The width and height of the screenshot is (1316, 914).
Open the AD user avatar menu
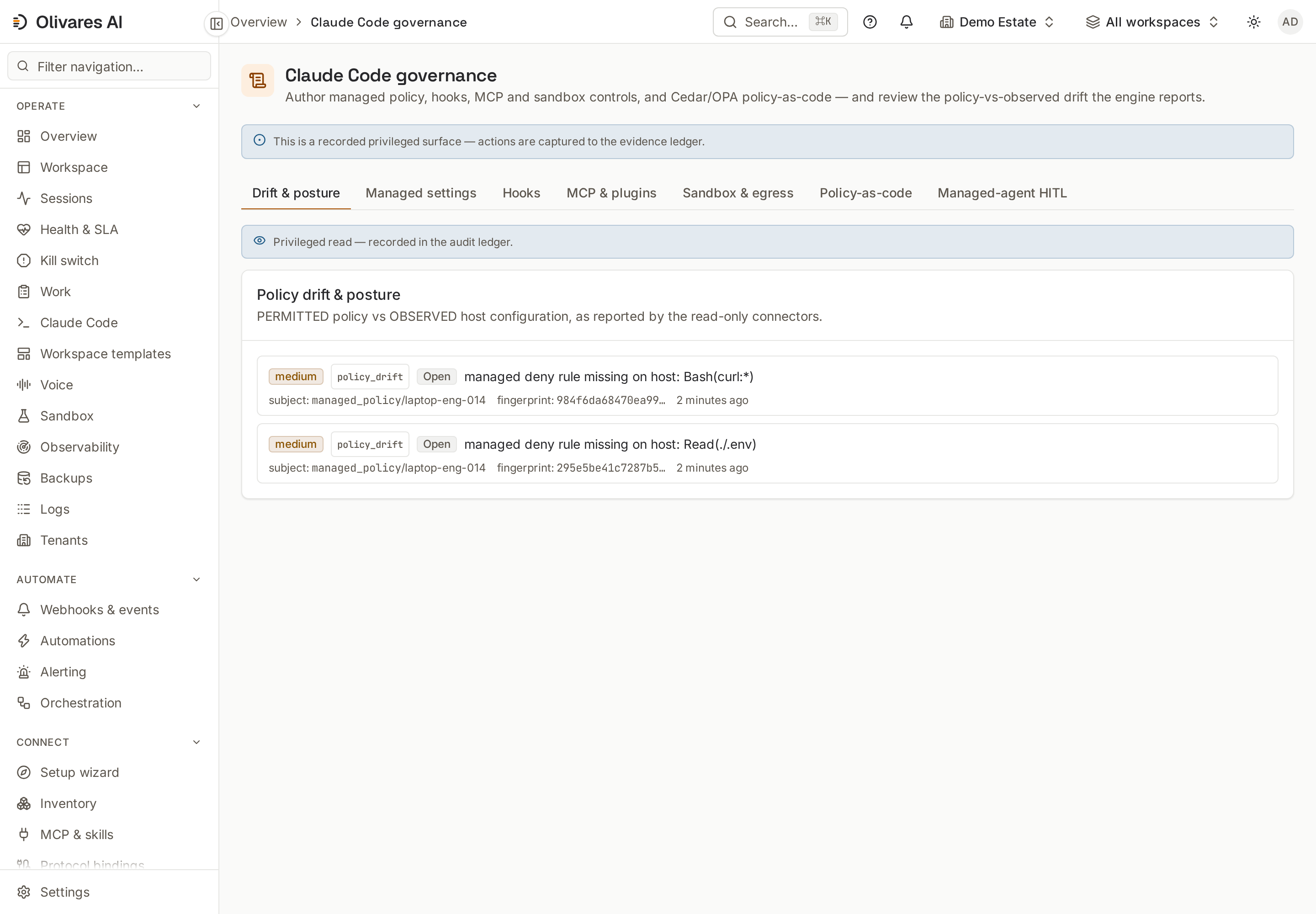1289,22
